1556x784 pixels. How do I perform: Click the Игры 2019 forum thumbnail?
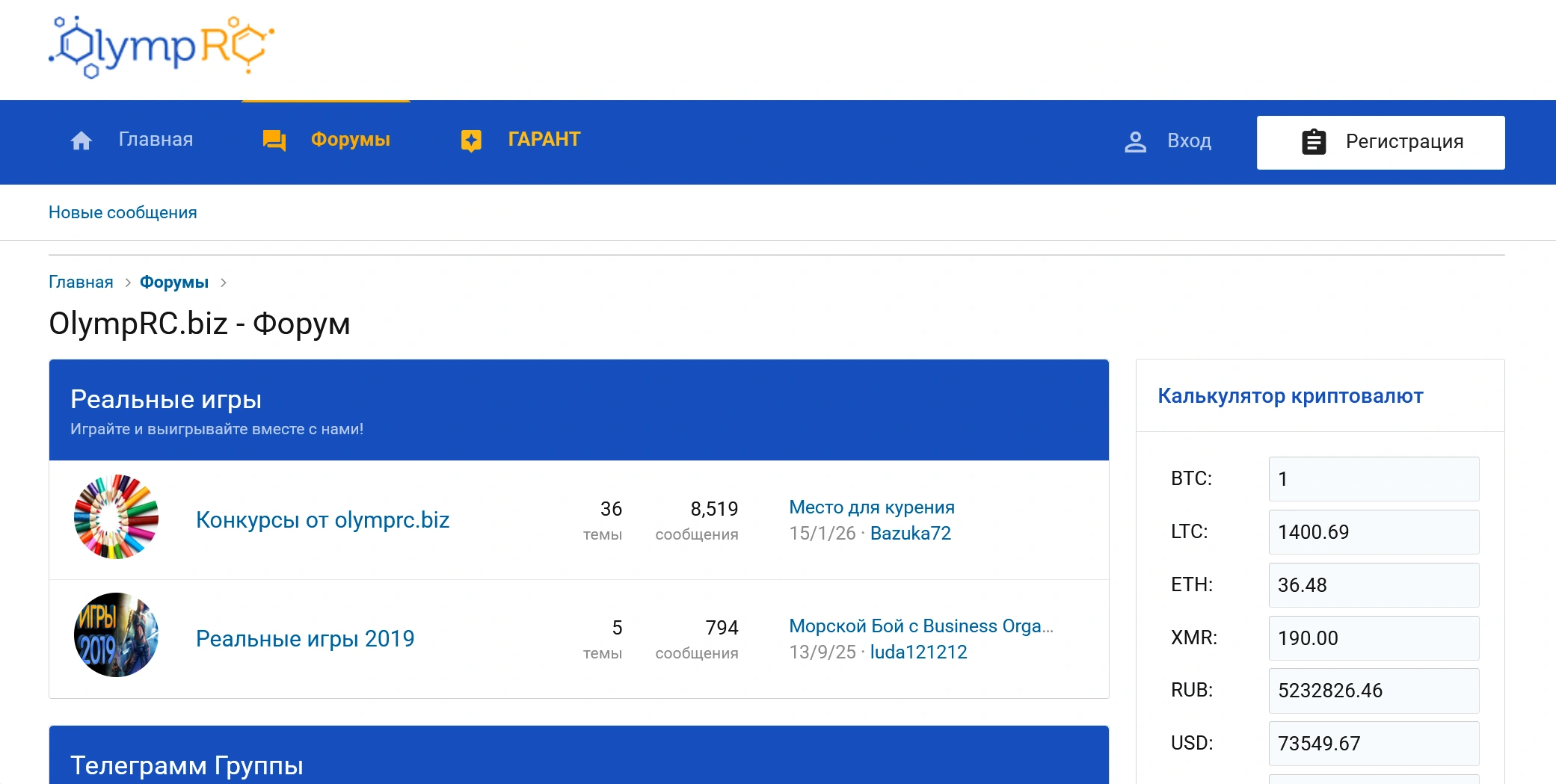coord(116,635)
